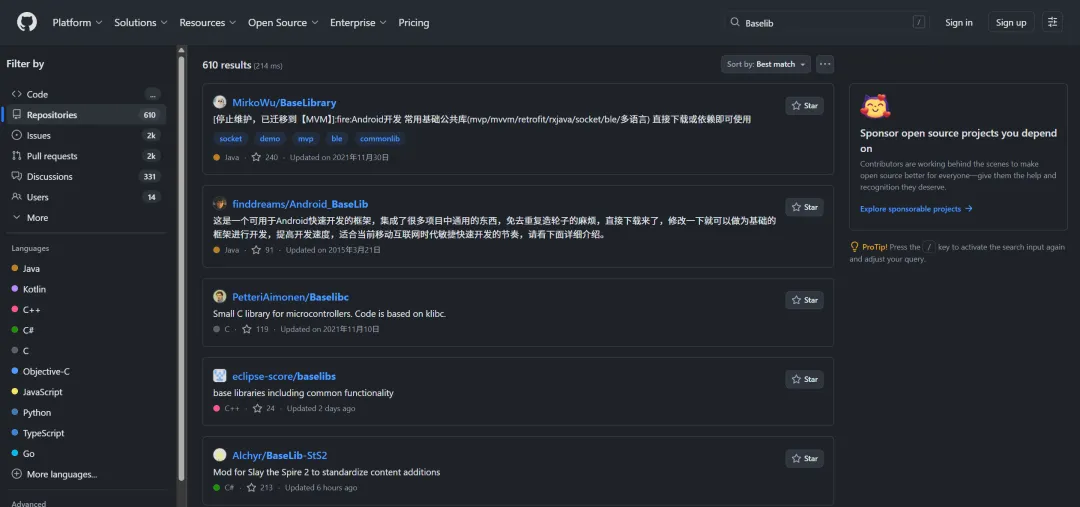The height and width of the screenshot is (507, 1080).
Task: Filter by TypeScript language
Action: [x=86, y=433]
